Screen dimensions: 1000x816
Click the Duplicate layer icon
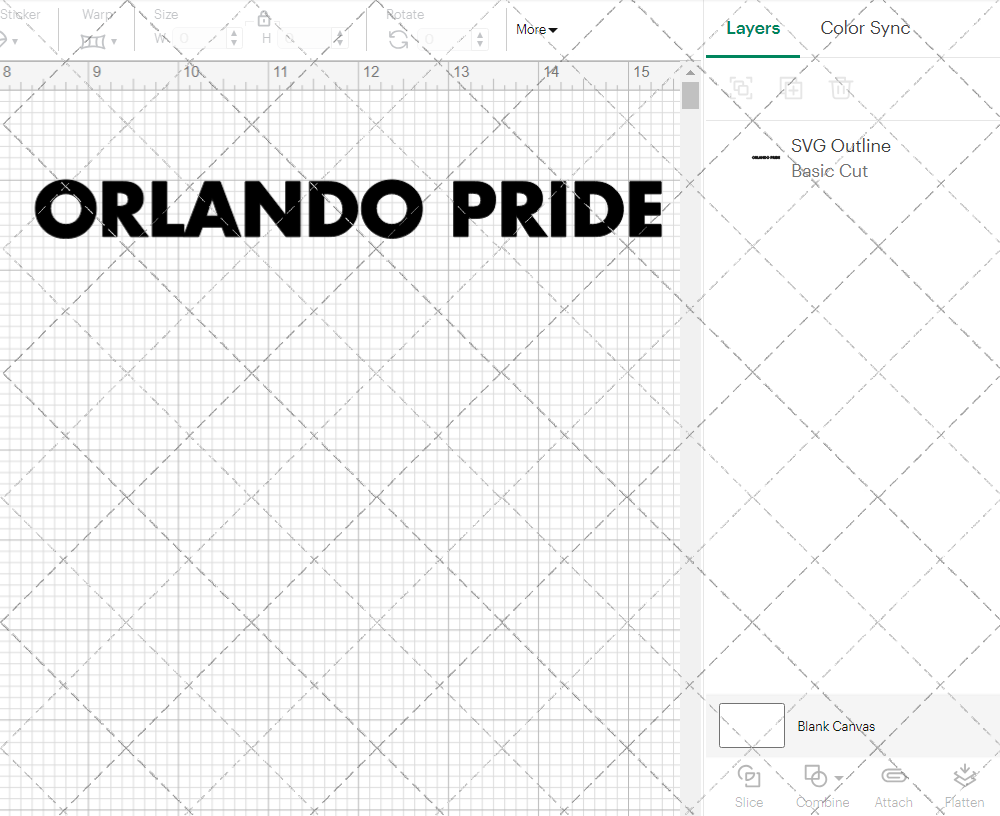[x=791, y=88]
